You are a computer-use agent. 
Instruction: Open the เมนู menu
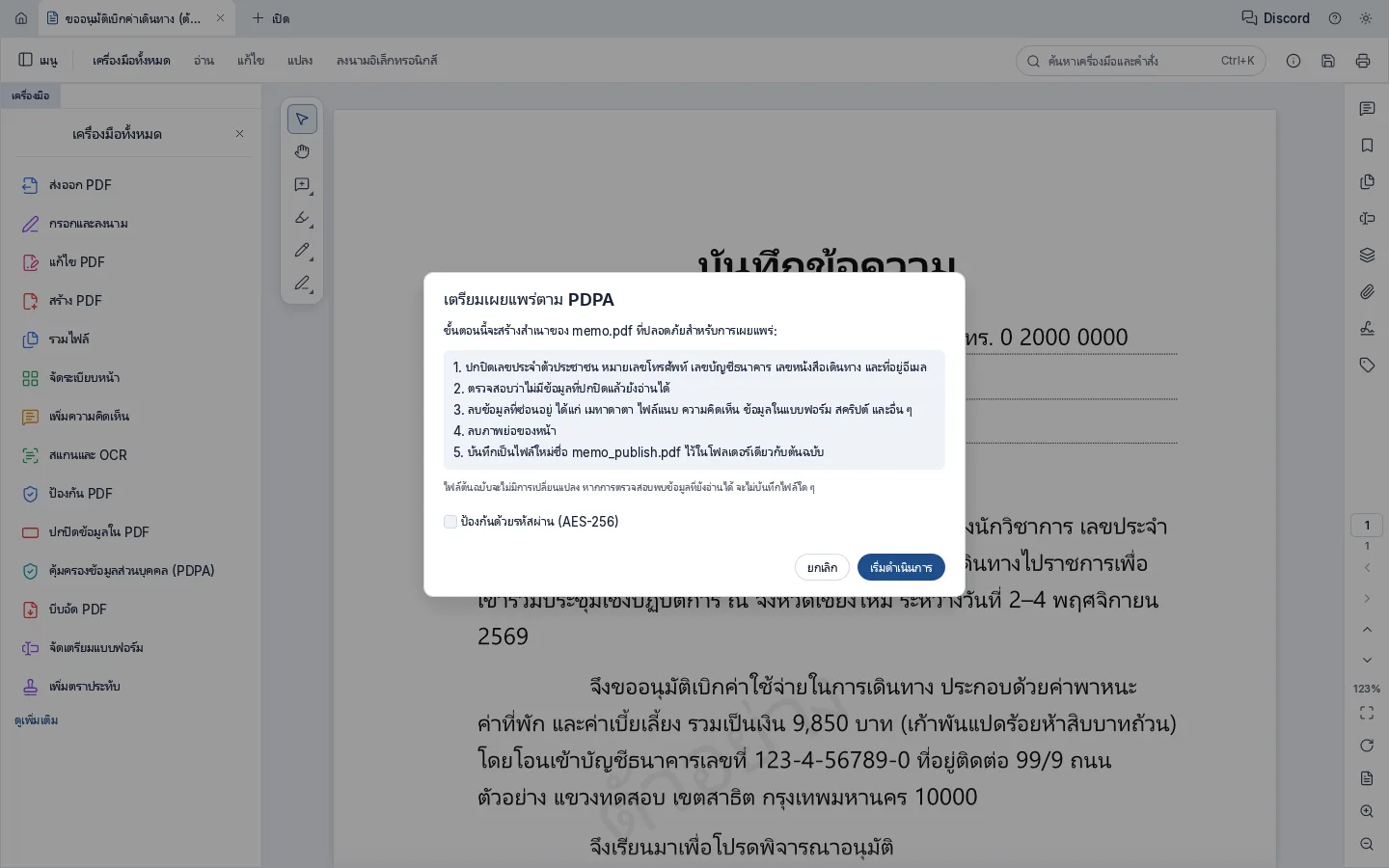pos(39,61)
